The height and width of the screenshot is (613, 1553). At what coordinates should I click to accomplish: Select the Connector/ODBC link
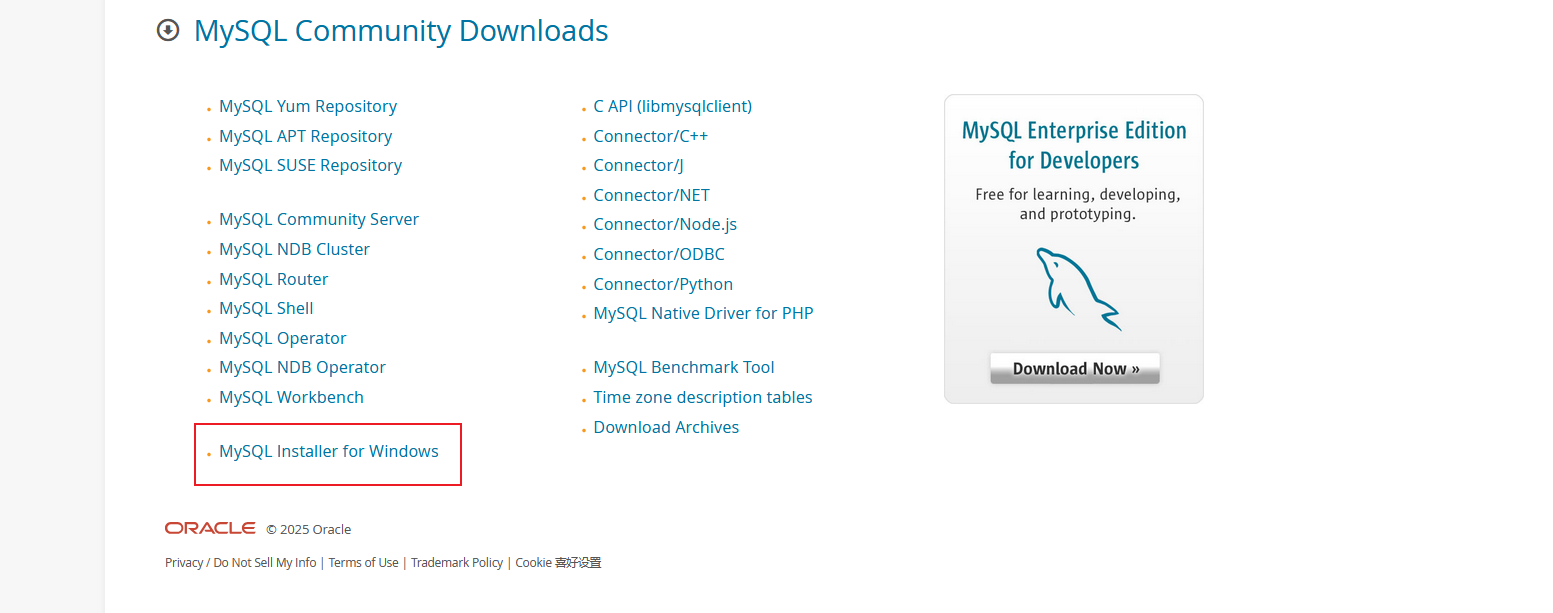[659, 254]
